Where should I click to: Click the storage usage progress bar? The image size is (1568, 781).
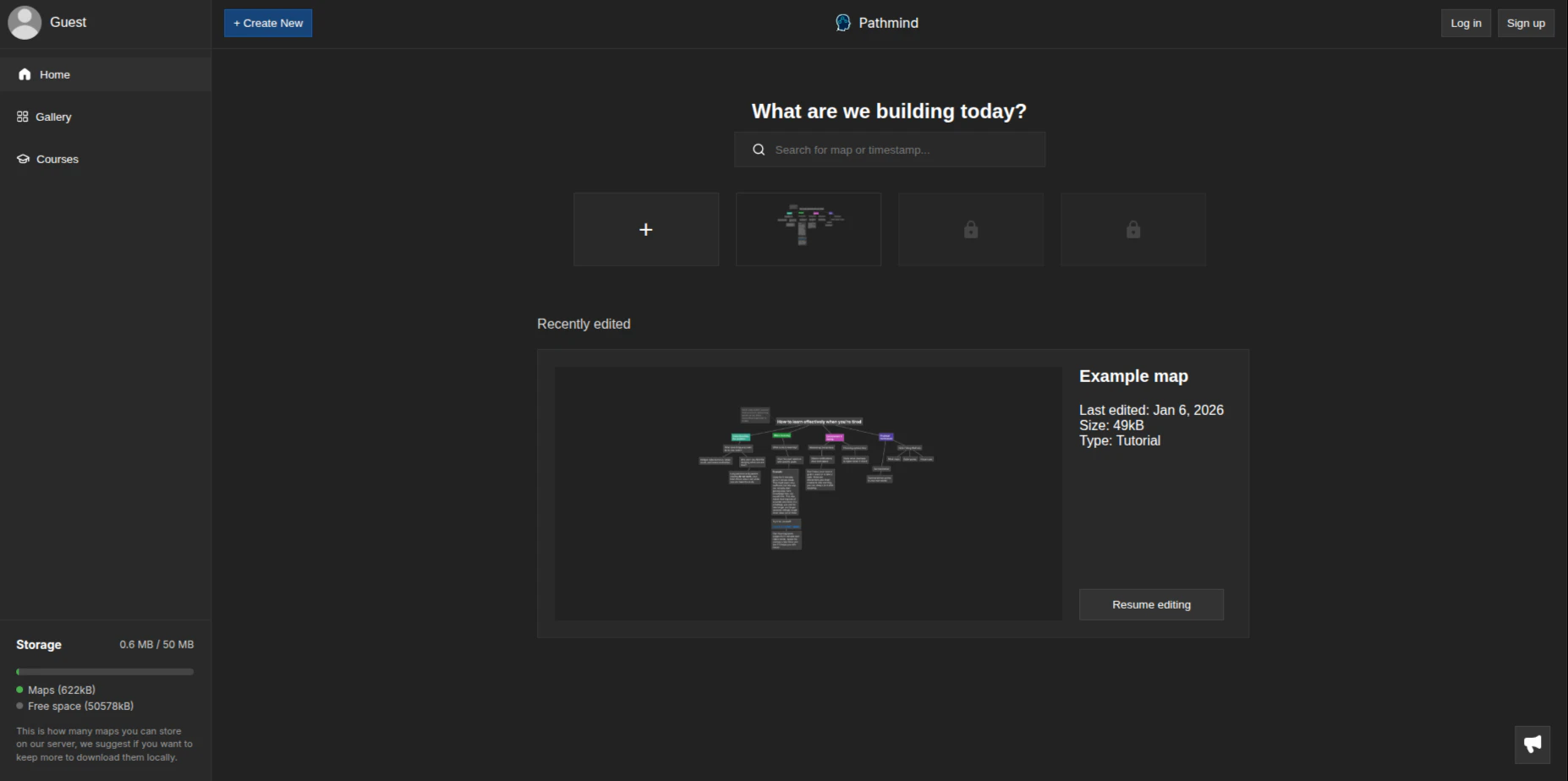(x=105, y=671)
